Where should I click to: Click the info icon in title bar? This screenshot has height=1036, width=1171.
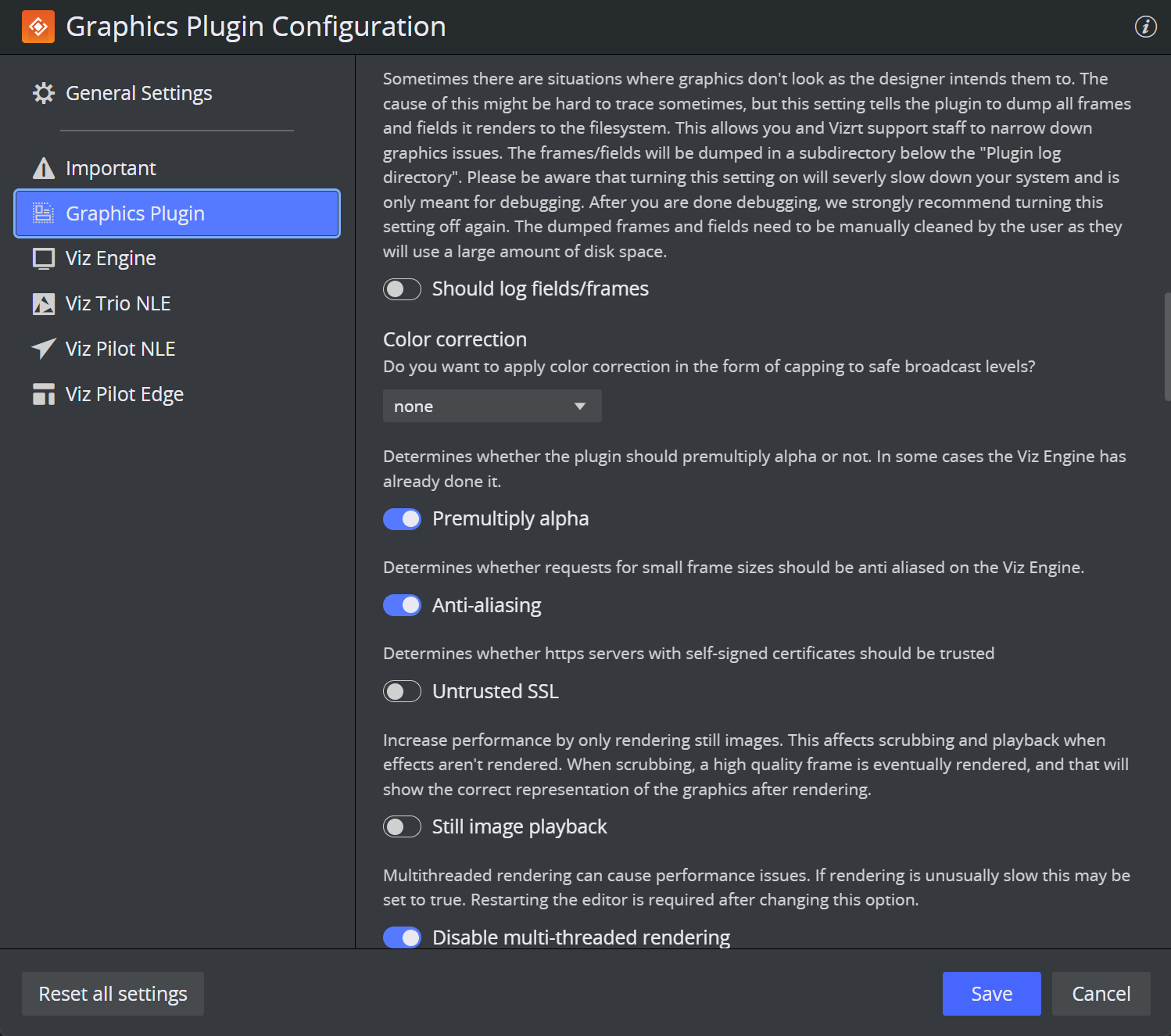pyautogui.click(x=1145, y=27)
